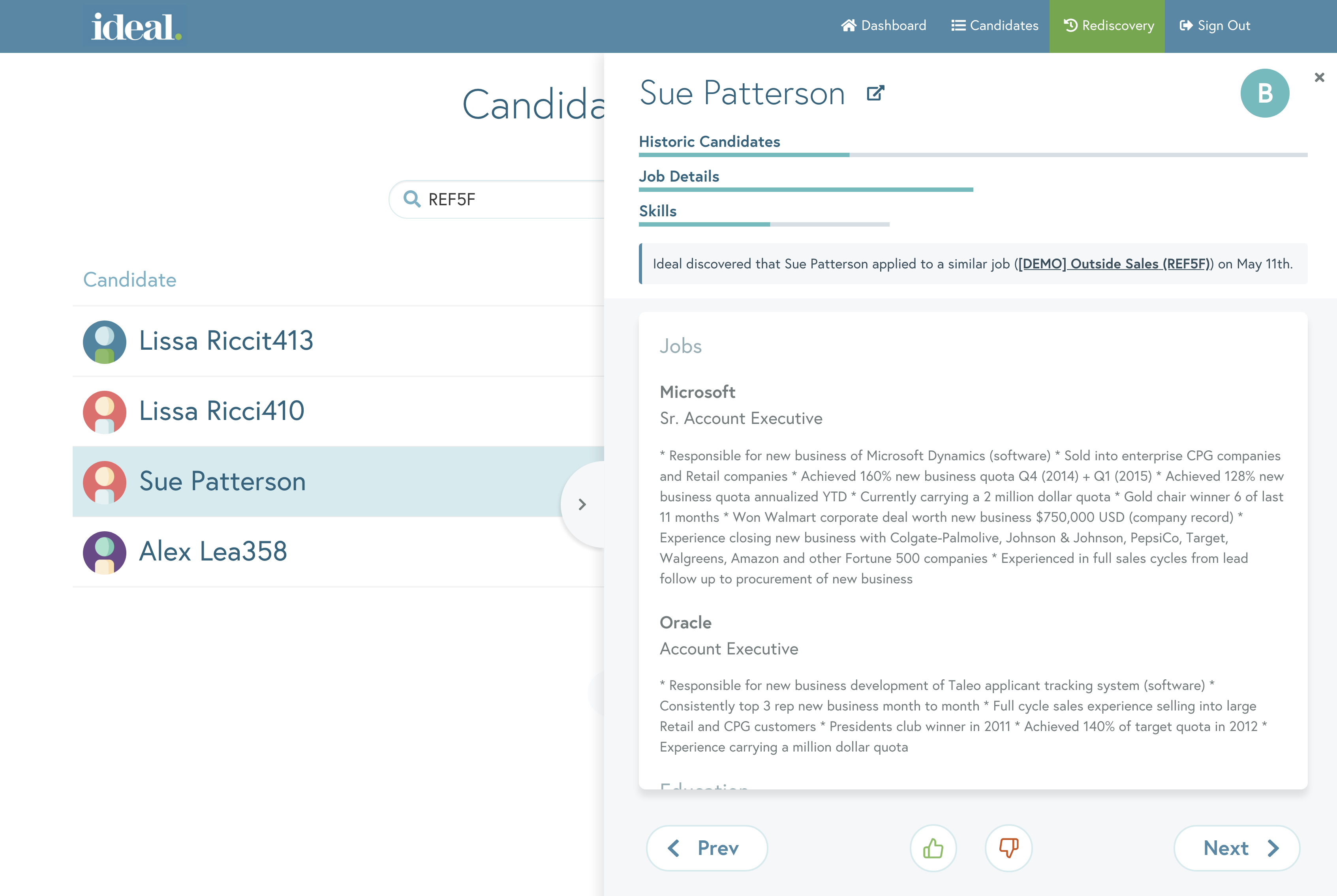Viewport: 1337px width, 896px height.
Task: Collapse the panel with the chevron arrow
Action: click(582, 504)
